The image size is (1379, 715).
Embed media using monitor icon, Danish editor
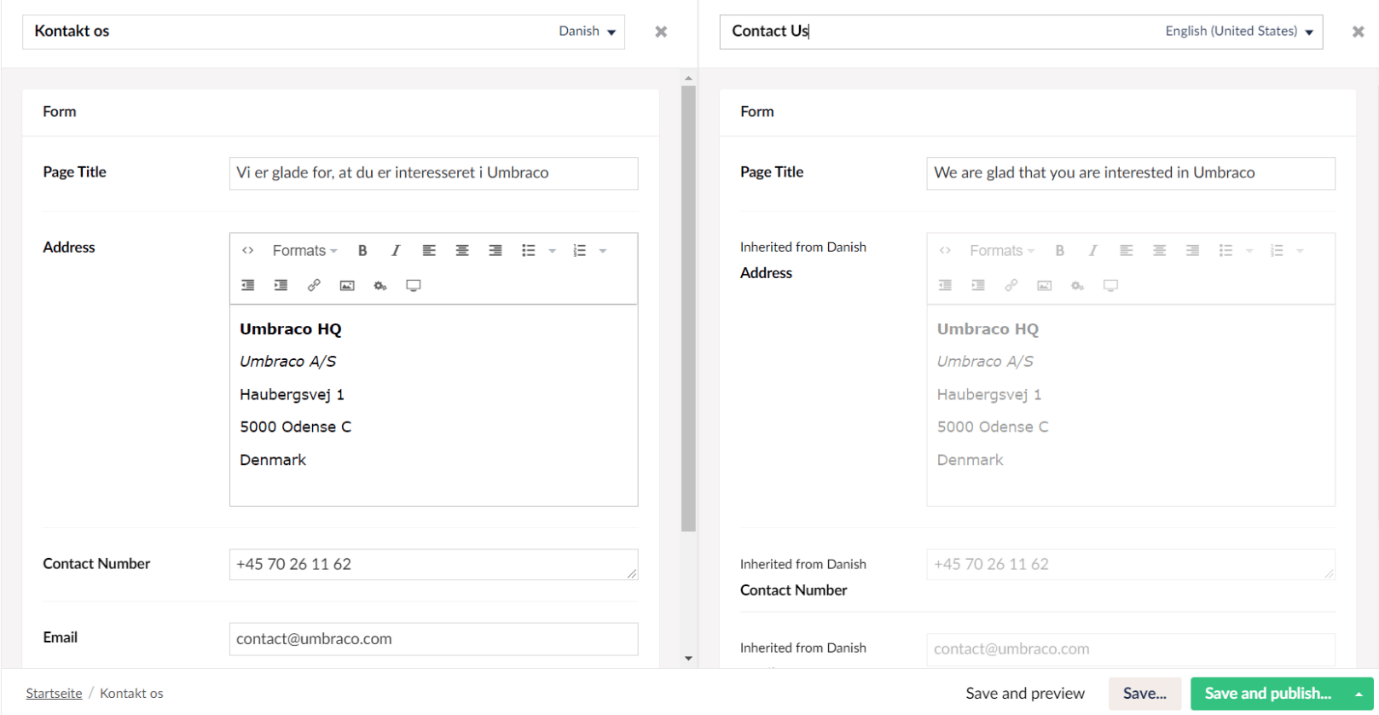coord(413,285)
